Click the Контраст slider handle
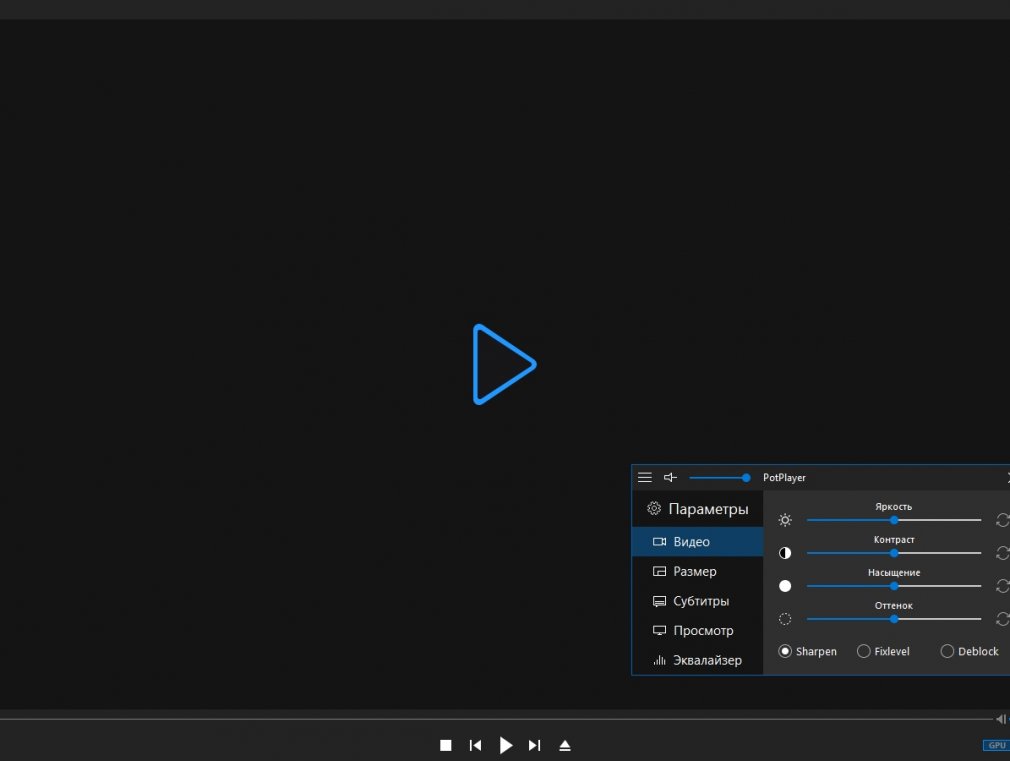Image resolution: width=1010 pixels, height=761 pixels. click(894, 553)
